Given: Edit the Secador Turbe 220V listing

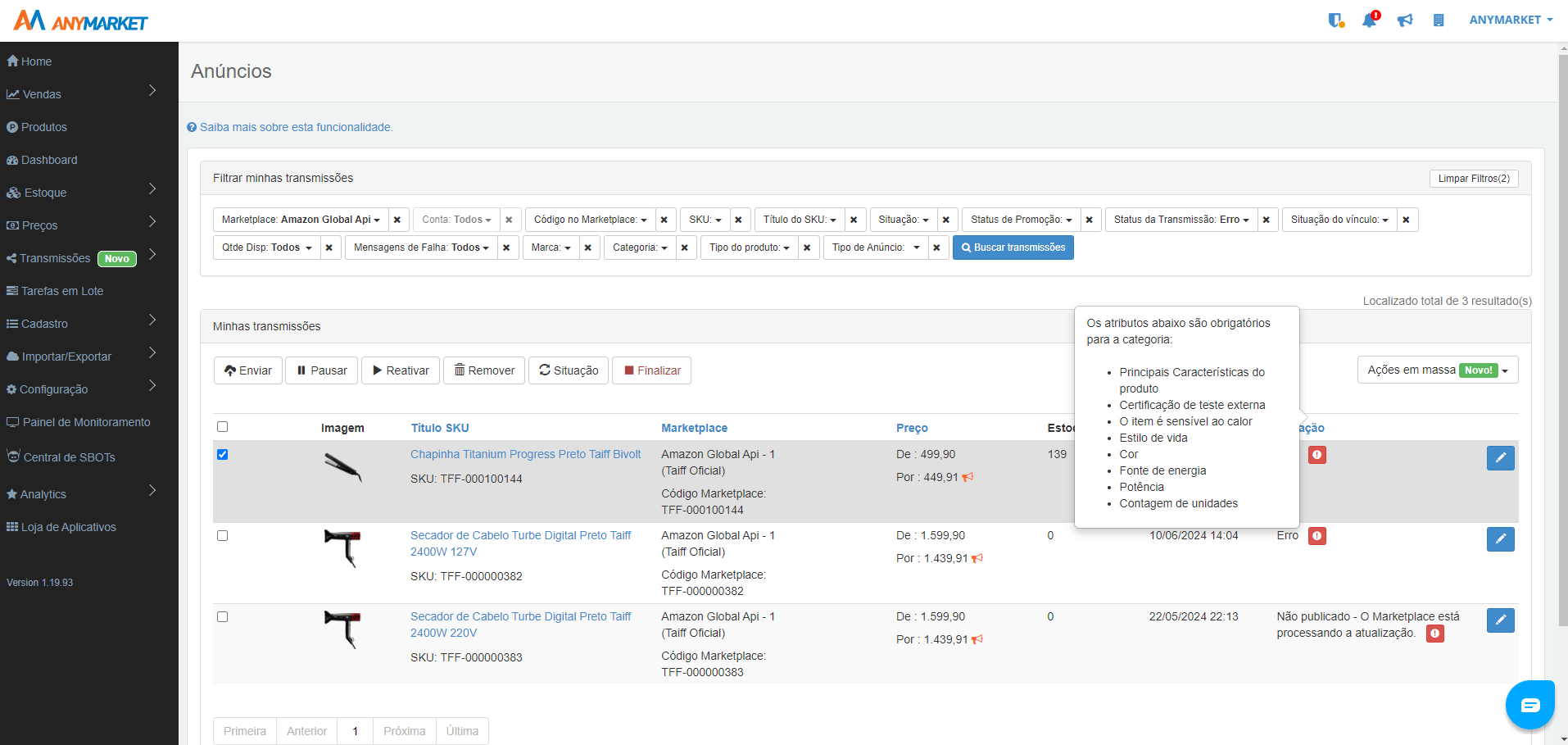Looking at the screenshot, I should 1501,620.
